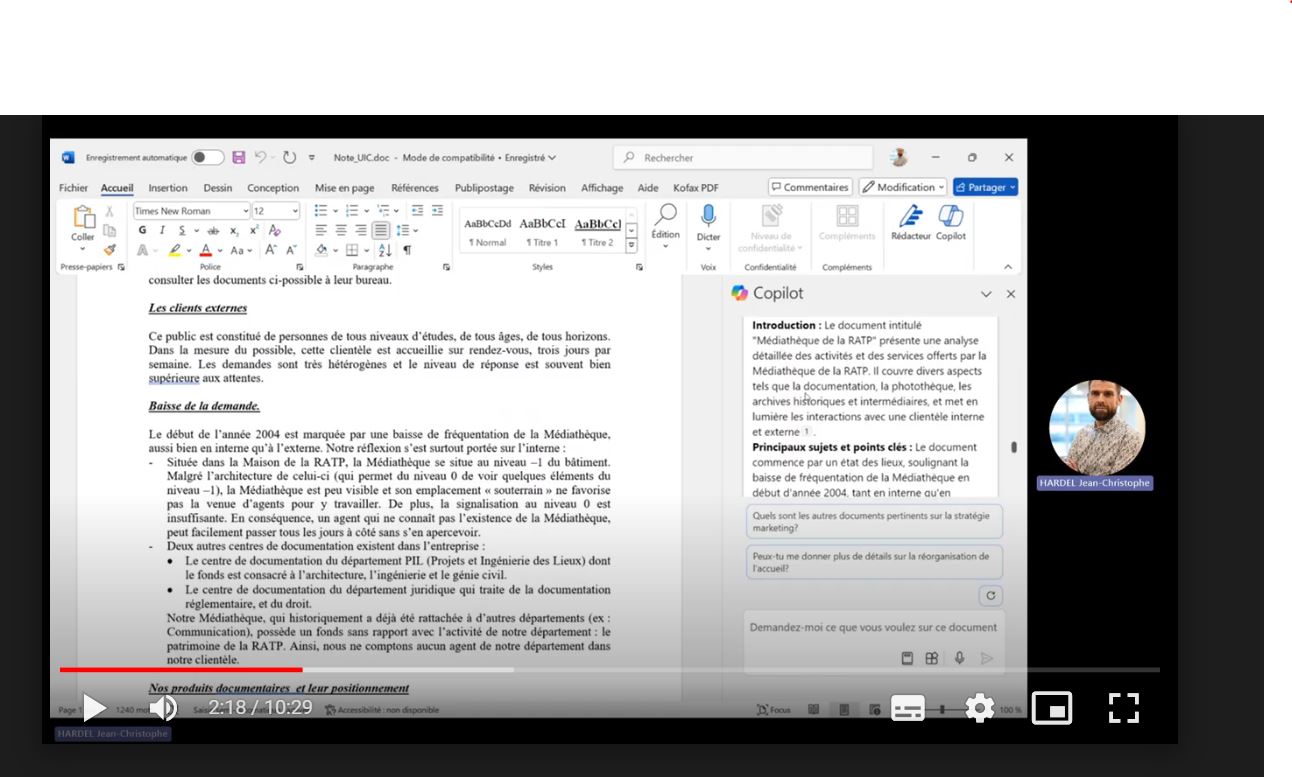Screen dimensions: 1292x777
Task: Toggle strikethrough formatting
Action: point(211,230)
